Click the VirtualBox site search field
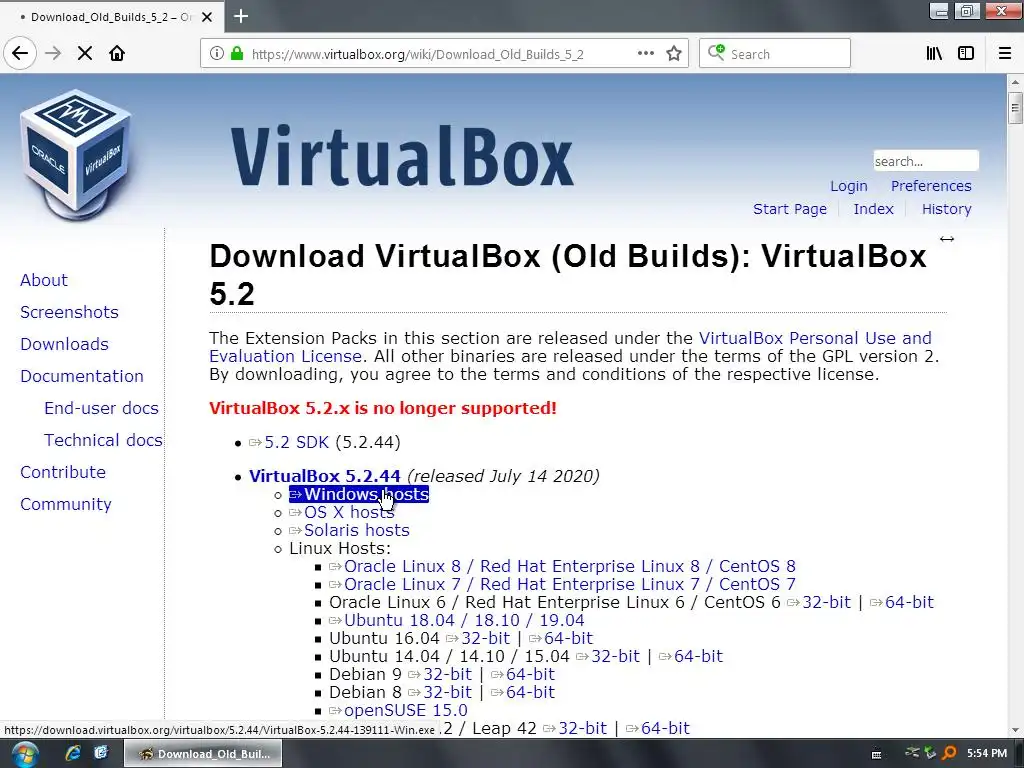The height and width of the screenshot is (768, 1024). [x=926, y=161]
